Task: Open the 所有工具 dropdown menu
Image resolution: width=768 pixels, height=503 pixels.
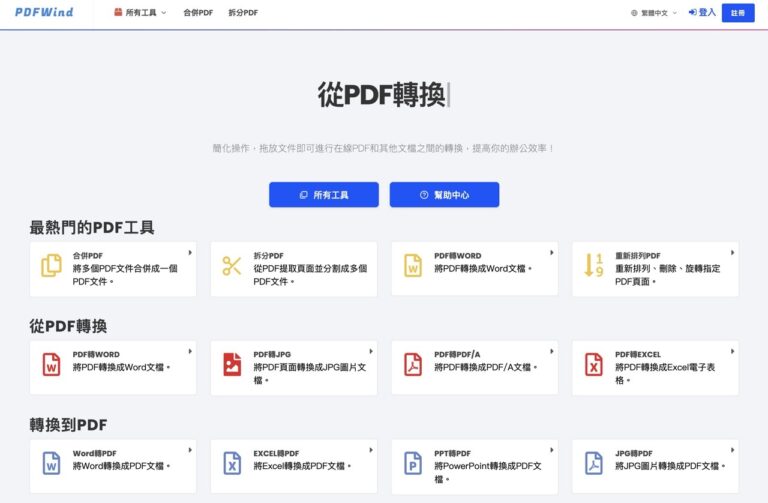Action: (140, 13)
